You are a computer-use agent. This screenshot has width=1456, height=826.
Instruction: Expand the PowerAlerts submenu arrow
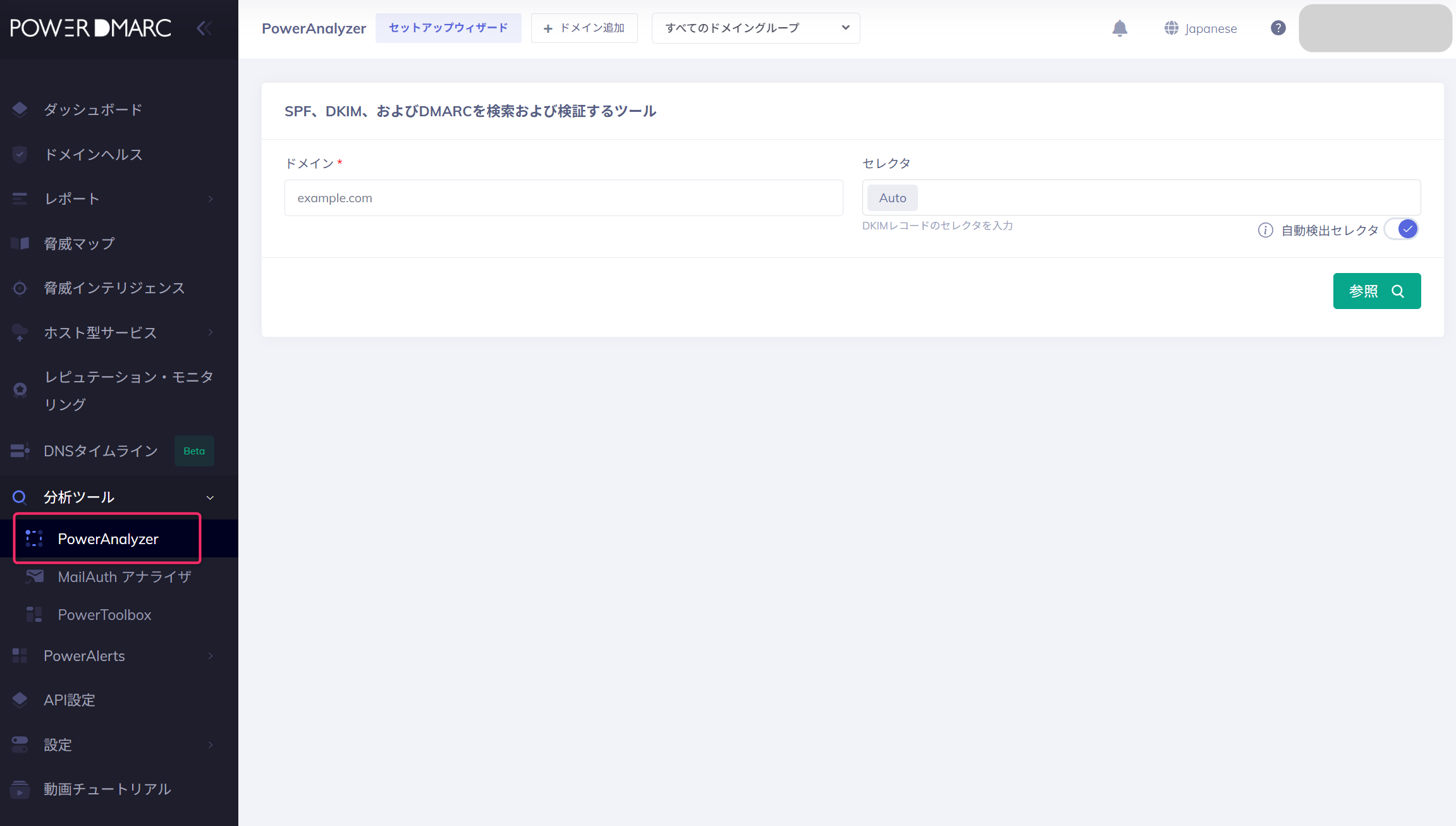coord(211,656)
